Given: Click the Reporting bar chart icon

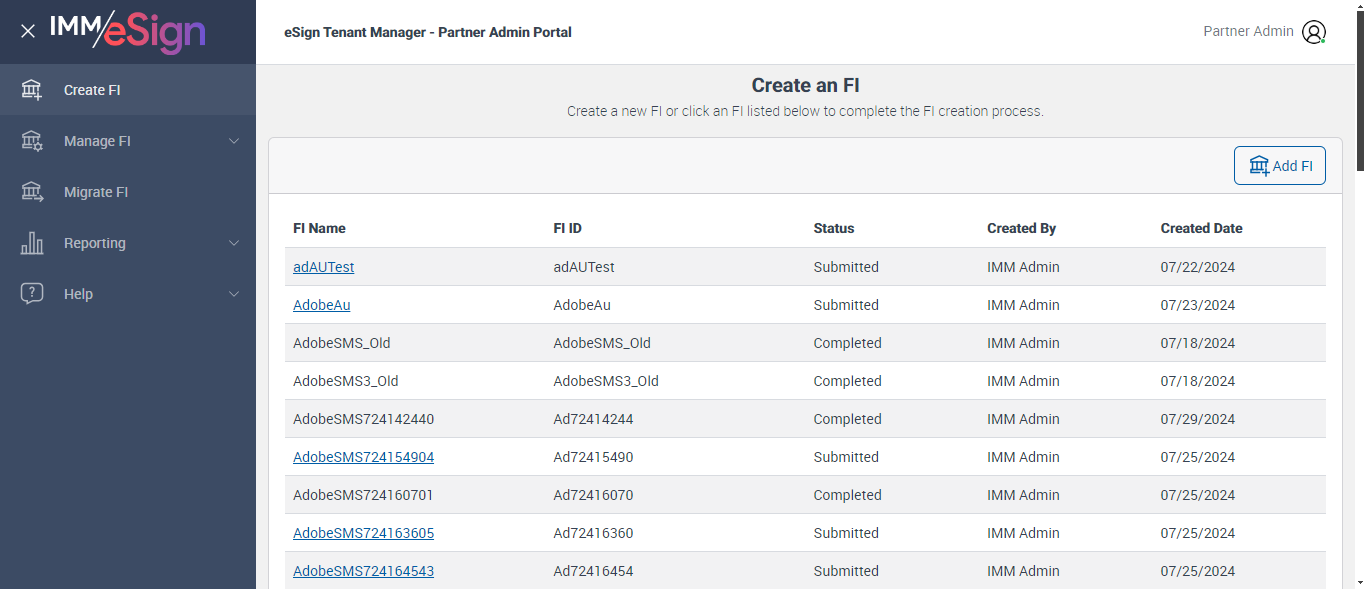Looking at the screenshot, I should (x=32, y=243).
